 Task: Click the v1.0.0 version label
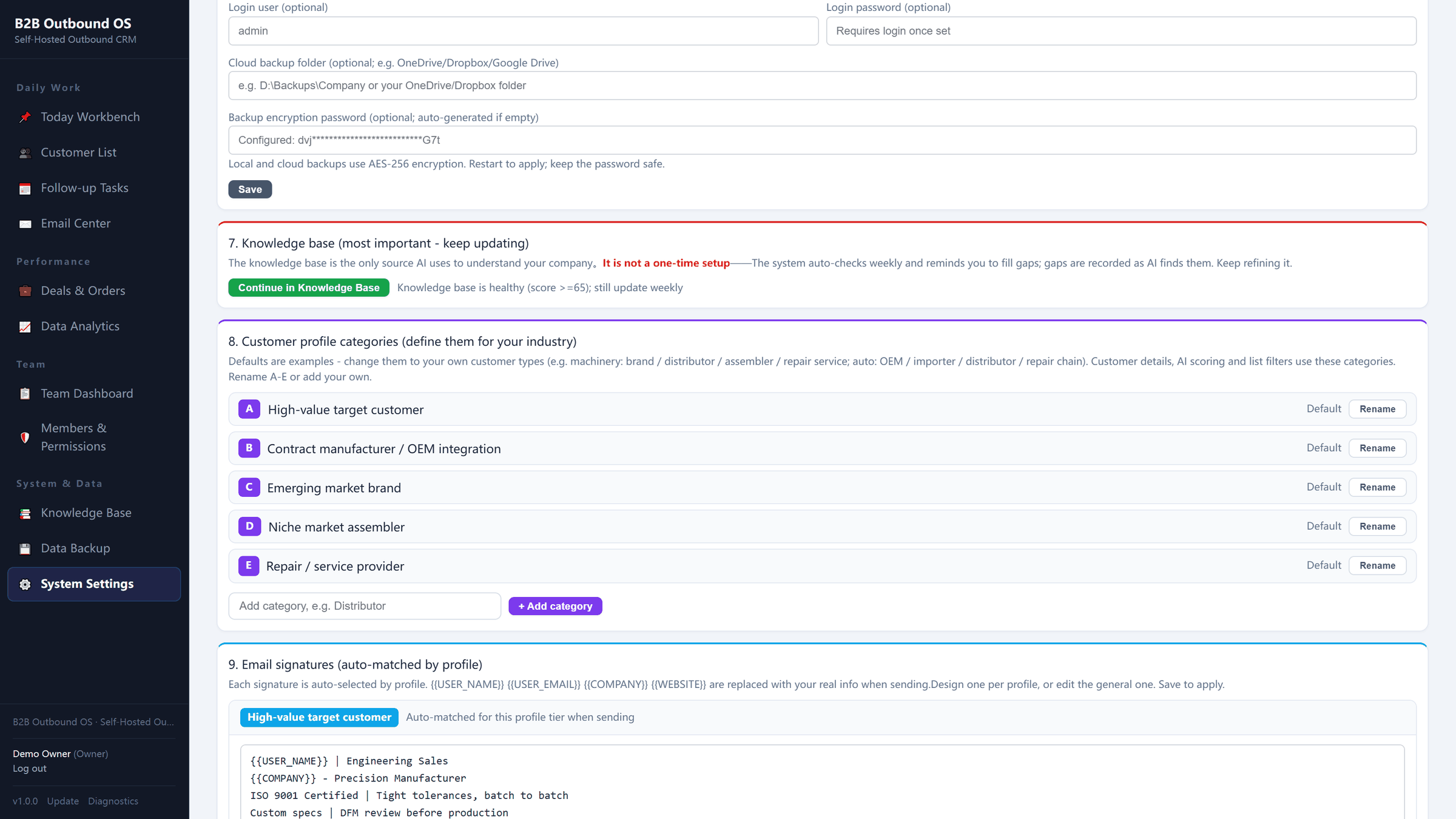(x=25, y=801)
